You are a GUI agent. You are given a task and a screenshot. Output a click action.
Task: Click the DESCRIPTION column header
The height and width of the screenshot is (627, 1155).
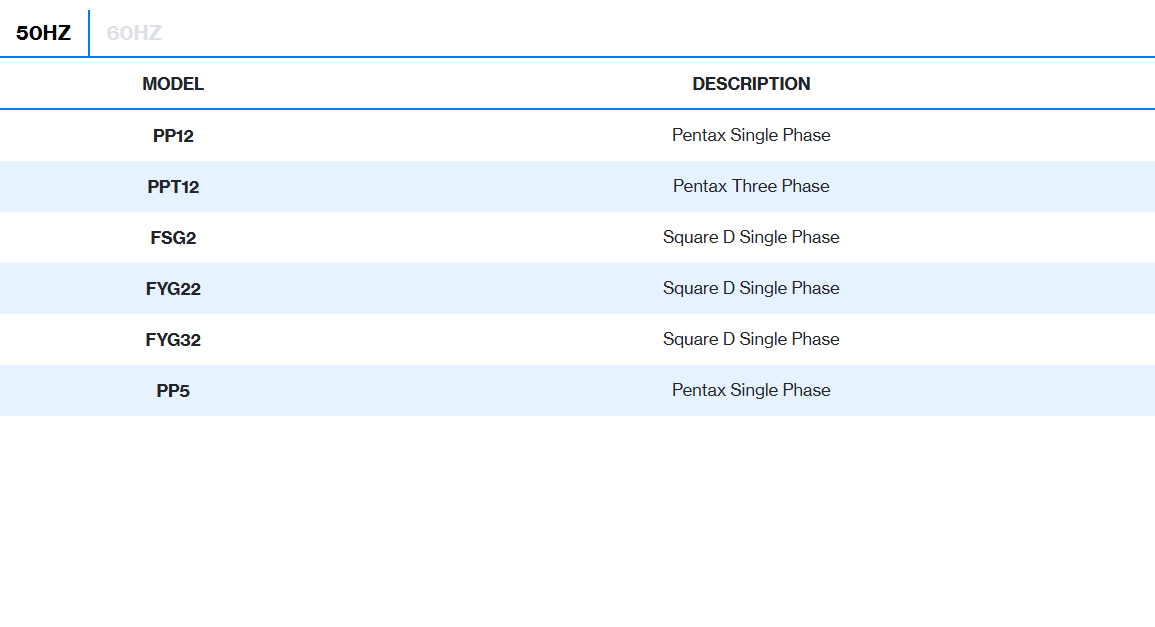pos(751,84)
